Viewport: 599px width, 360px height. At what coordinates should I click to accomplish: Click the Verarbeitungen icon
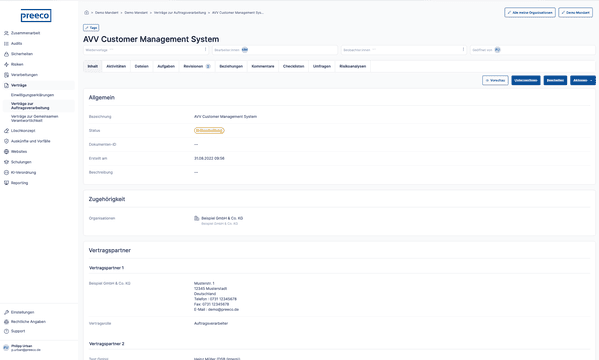point(6,75)
